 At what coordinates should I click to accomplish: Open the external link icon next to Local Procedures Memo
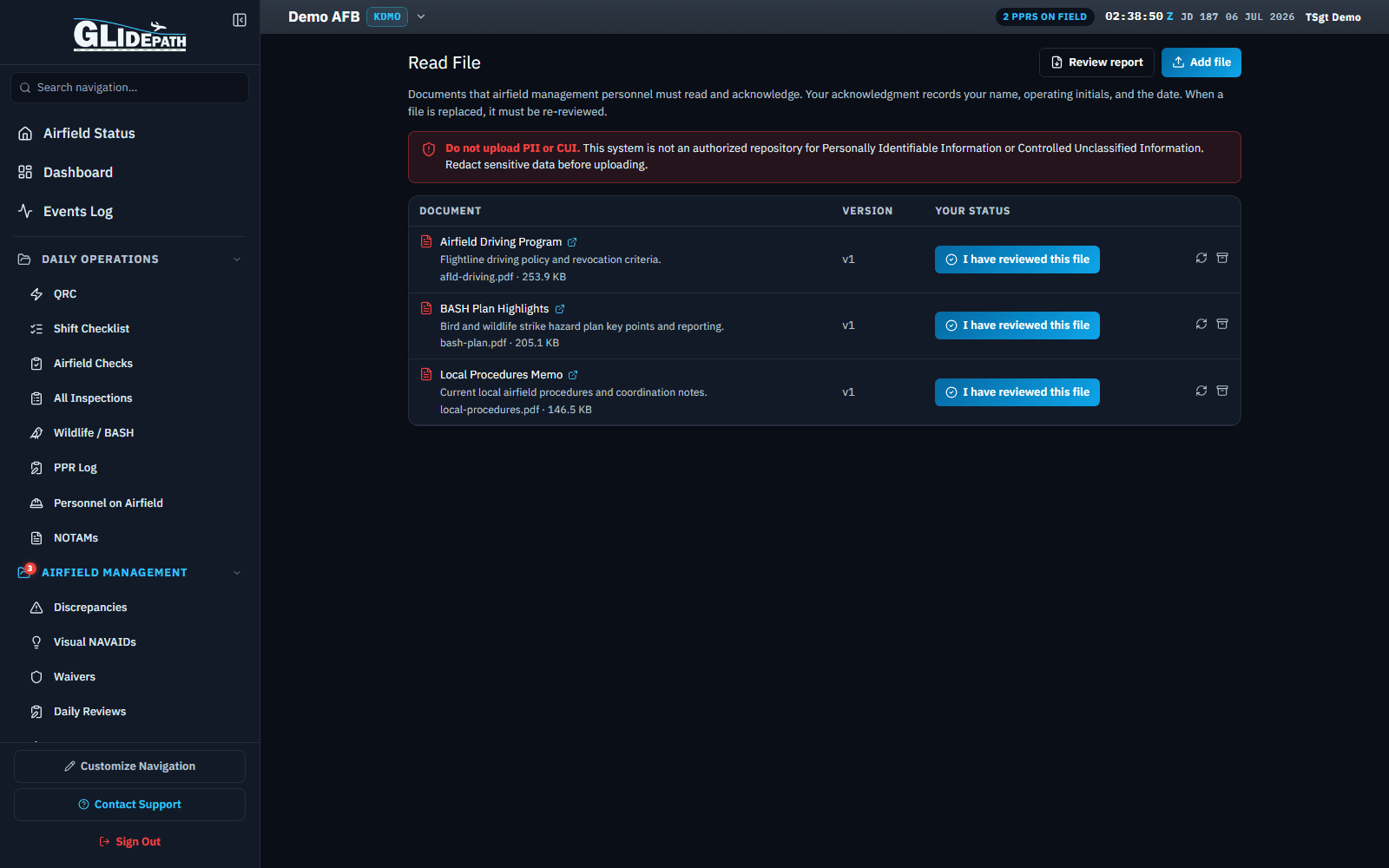[x=573, y=375]
